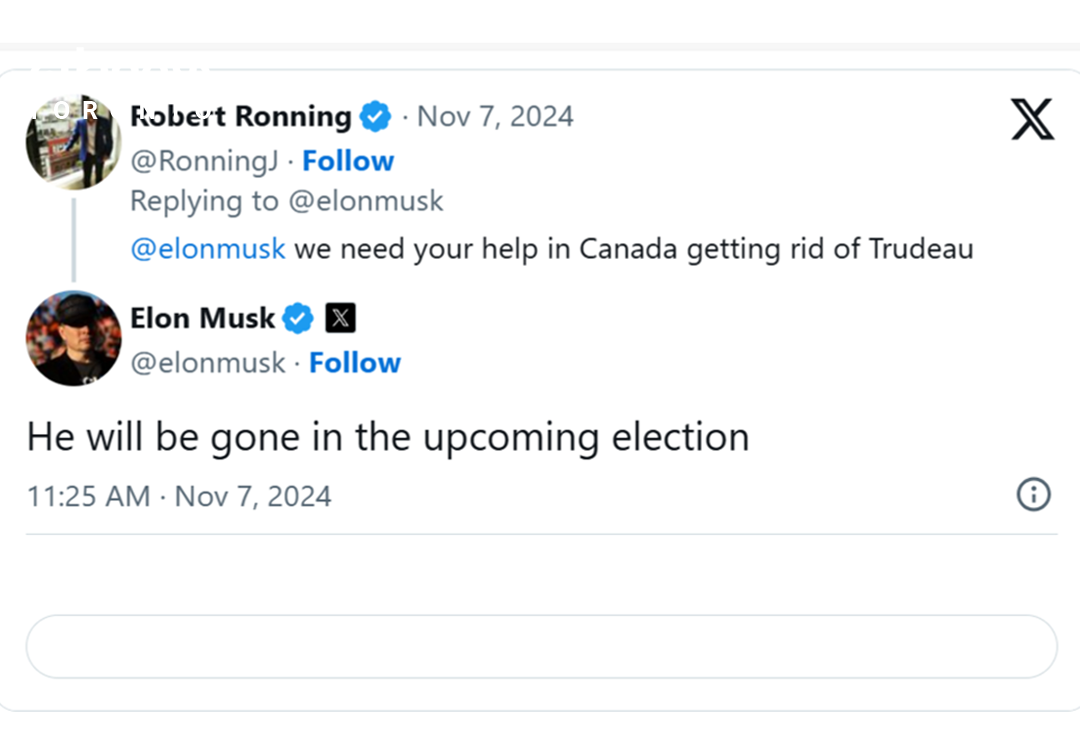This screenshot has height=733, width=1080.
Task: Click the blue @elonmusk mention in the reply
Action: pyautogui.click(x=207, y=248)
